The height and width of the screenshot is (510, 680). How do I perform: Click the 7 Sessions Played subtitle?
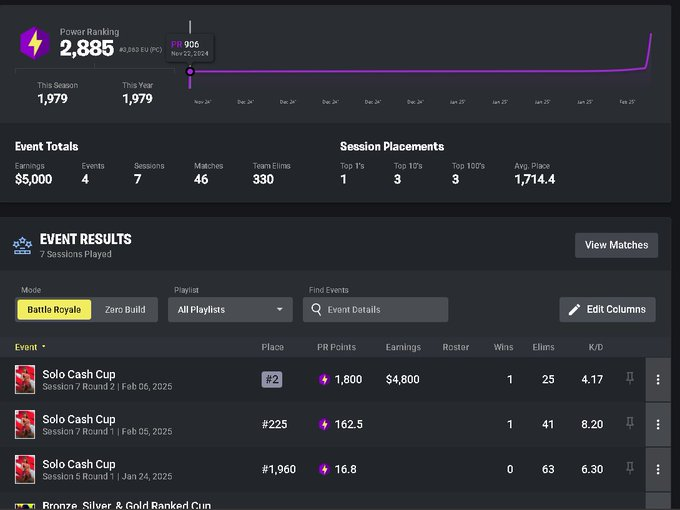(x=75, y=254)
